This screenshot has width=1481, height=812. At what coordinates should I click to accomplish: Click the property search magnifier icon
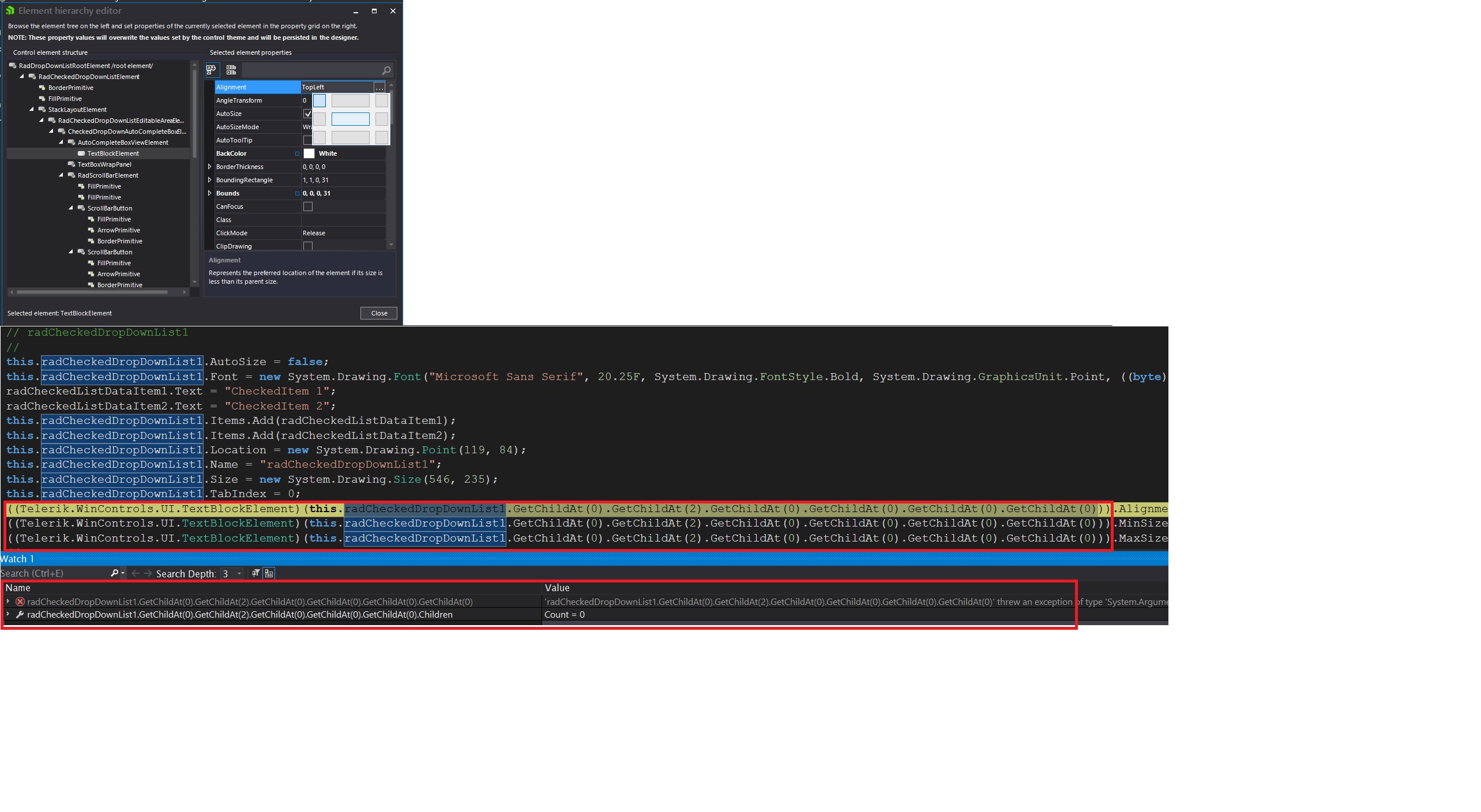(x=386, y=70)
